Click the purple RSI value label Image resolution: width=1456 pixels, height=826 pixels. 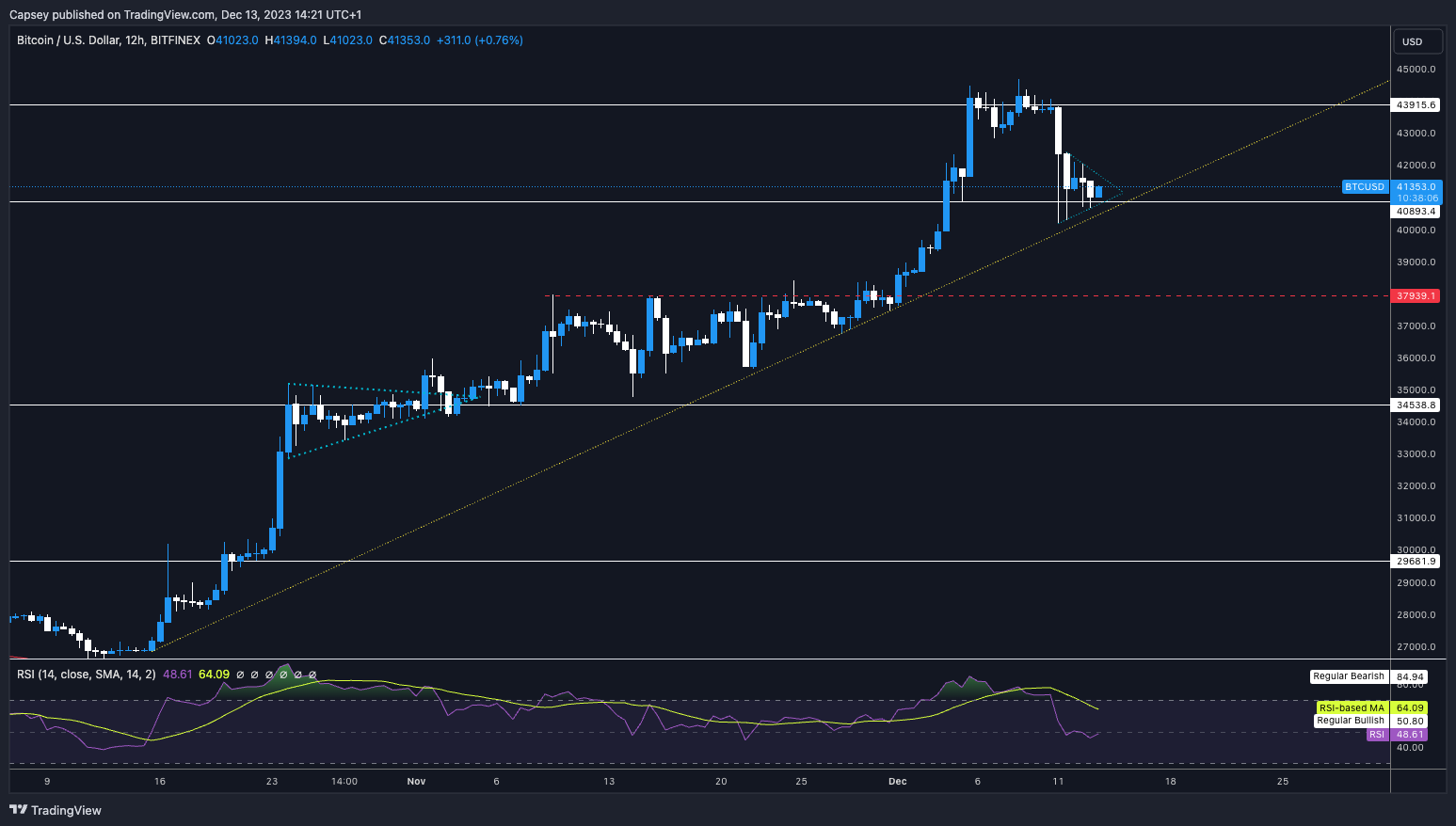(x=1377, y=735)
